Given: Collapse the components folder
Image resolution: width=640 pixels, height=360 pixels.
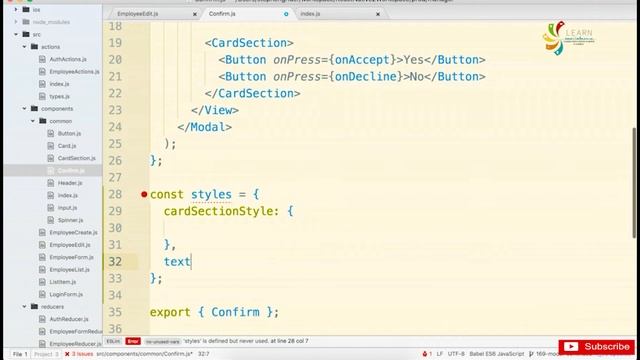Looking at the screenshot, I should tap(24, 109).
